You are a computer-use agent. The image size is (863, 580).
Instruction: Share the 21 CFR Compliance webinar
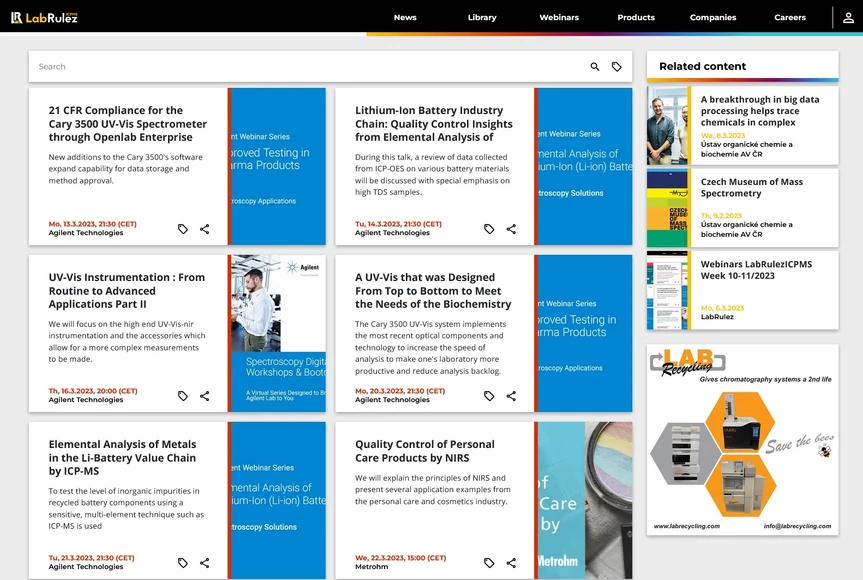(205, 229)
